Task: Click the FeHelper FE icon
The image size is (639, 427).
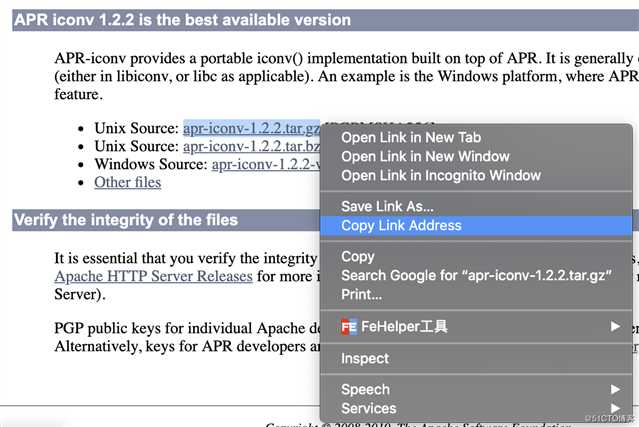Action: (x=349, y=327)
